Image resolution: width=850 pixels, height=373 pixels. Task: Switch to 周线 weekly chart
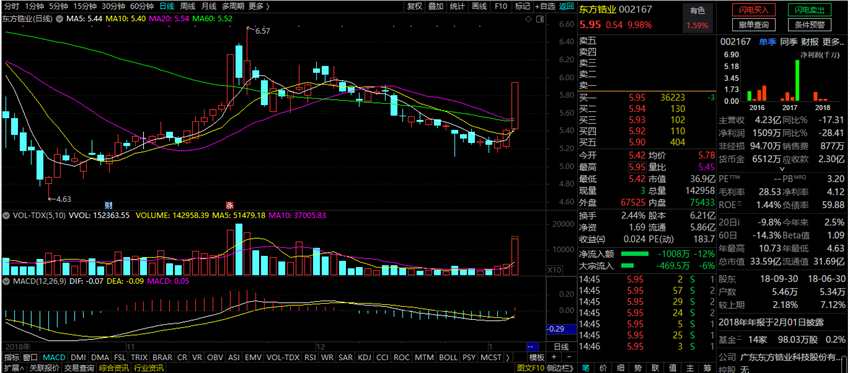[188, 6]
